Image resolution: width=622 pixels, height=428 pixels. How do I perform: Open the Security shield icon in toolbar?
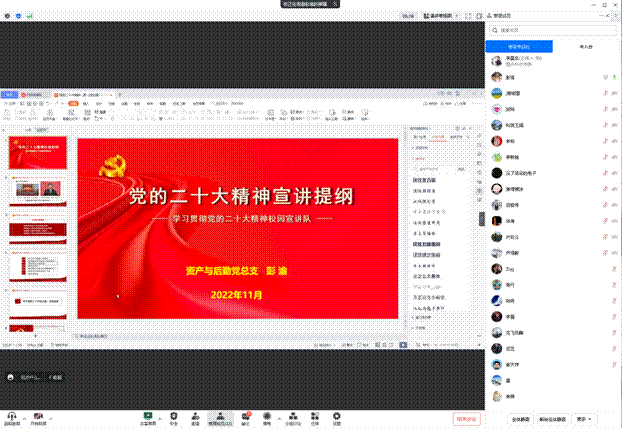click(174, 418)
